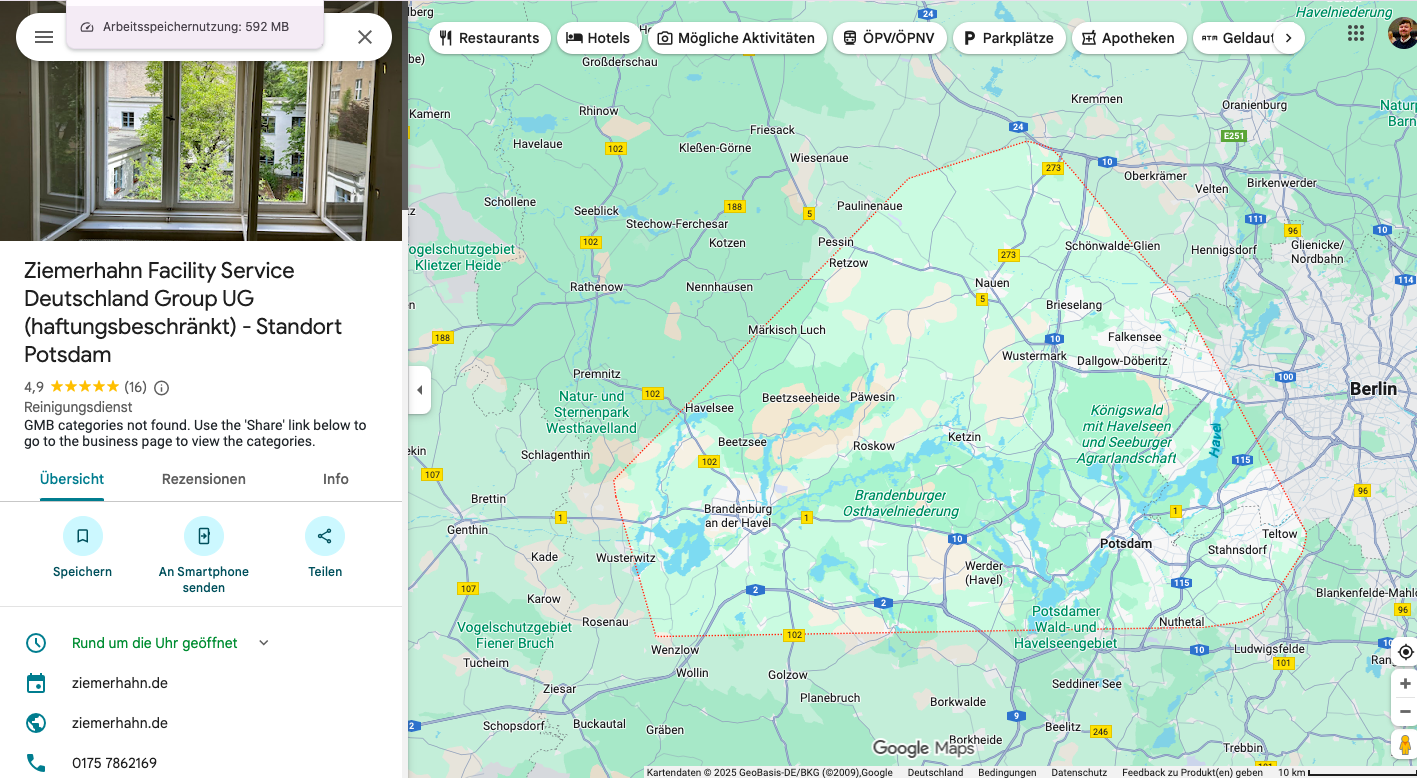Viewport: 1417px width, 778px height.
Task: Filter map by Restaurants
Action: point(490,38)
